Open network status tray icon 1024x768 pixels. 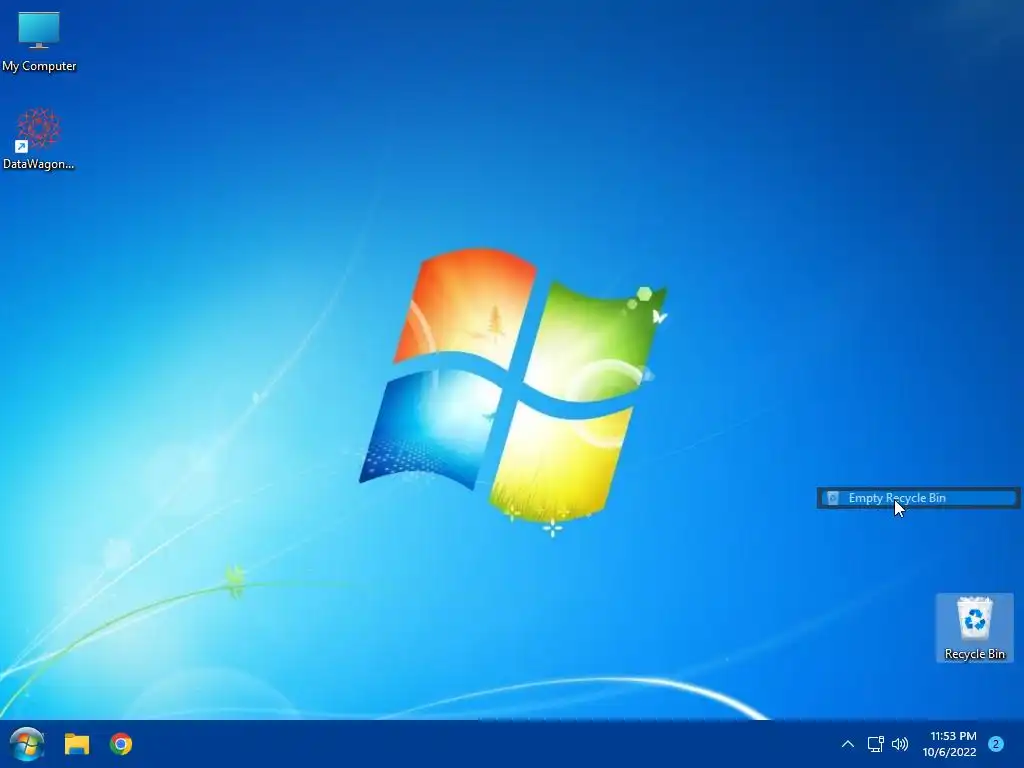click(875, 744)
